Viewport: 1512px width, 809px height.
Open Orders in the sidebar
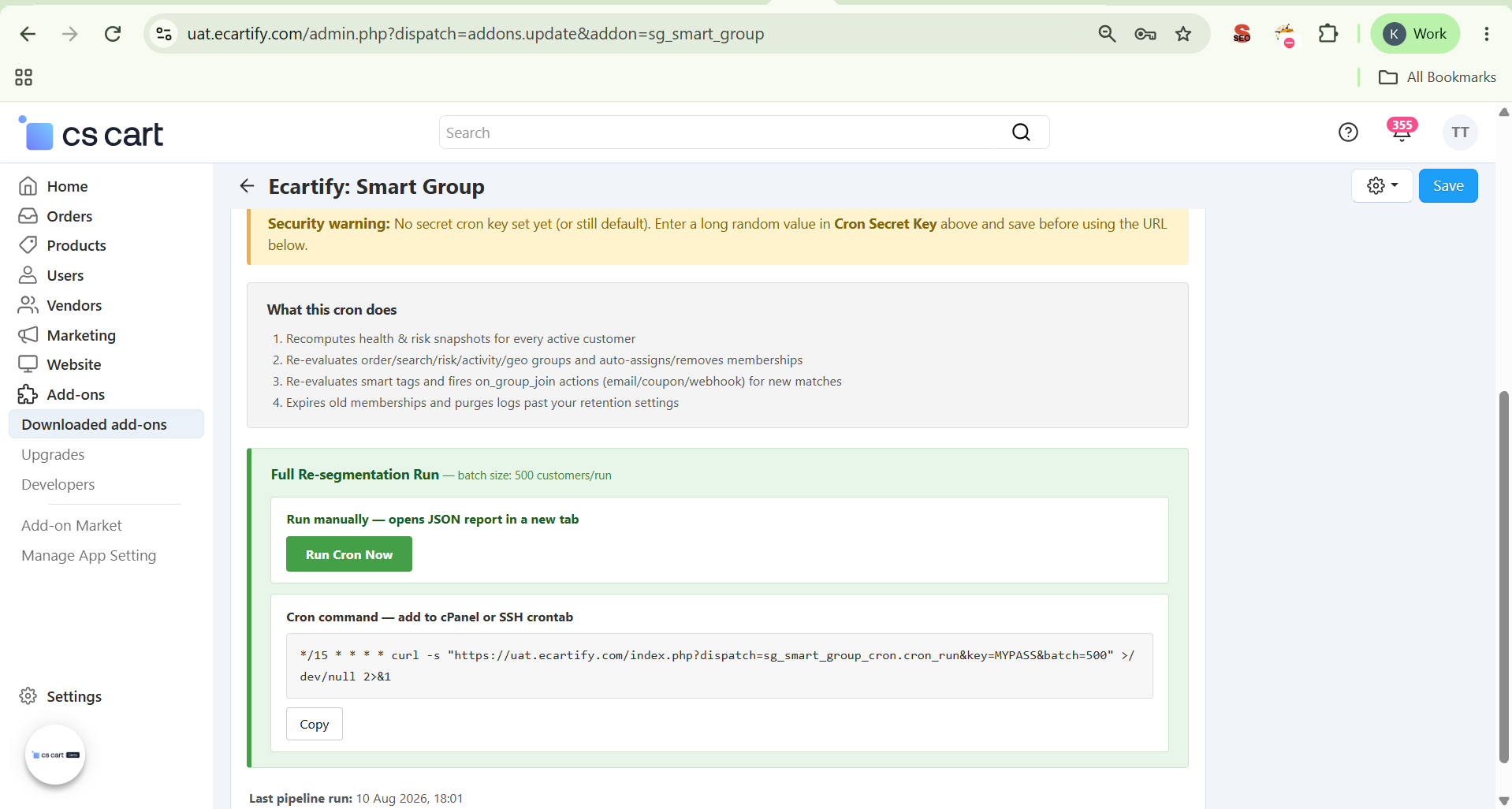click(69, 216)
